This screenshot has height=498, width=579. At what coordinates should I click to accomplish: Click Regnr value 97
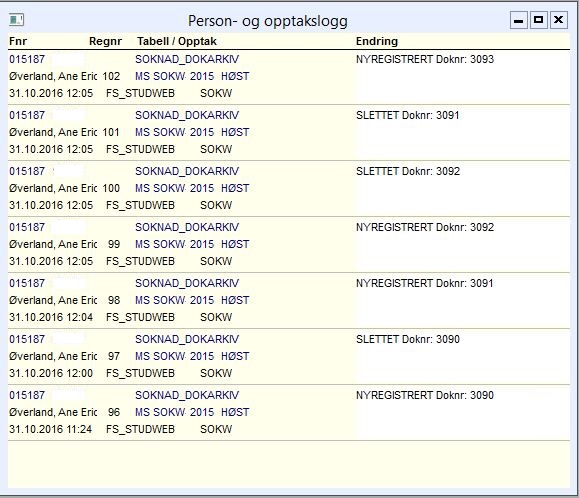(x=114, y=356)
